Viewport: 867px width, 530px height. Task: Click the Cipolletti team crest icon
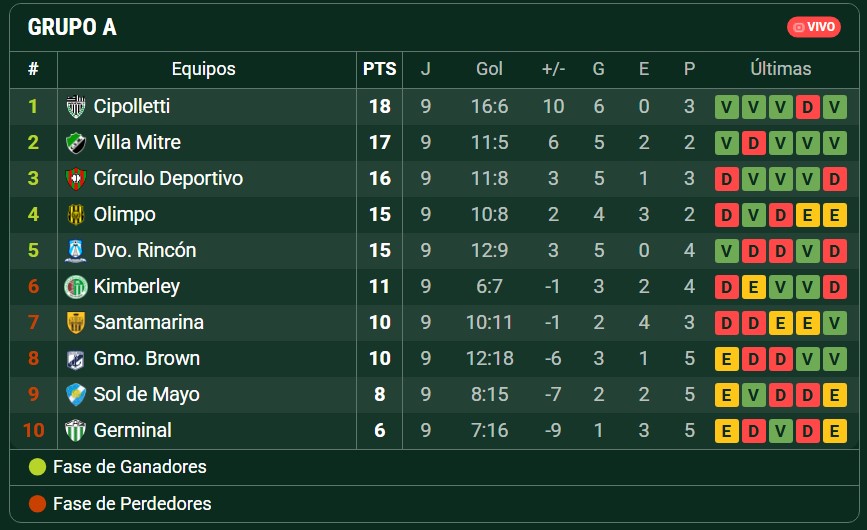pyautogui.click(x=76, y=107)
